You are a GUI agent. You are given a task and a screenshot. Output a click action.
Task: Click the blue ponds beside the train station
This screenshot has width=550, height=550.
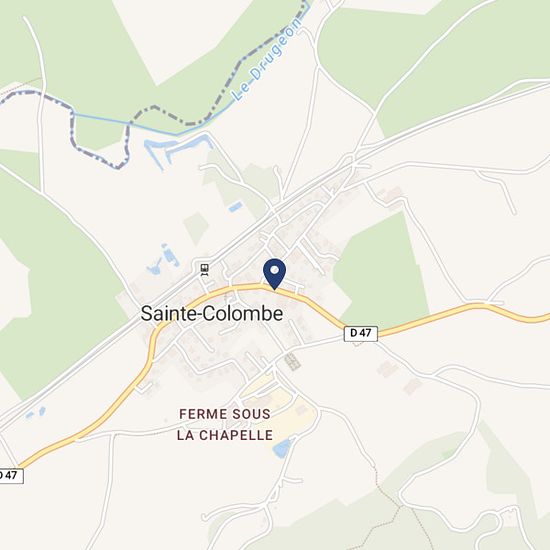pos(163,260)
